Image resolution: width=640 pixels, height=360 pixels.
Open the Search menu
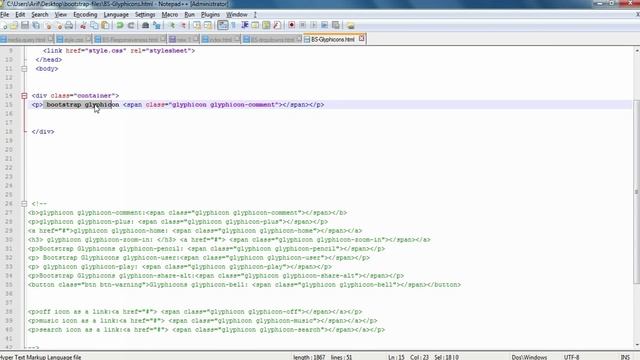pos(40,15)
